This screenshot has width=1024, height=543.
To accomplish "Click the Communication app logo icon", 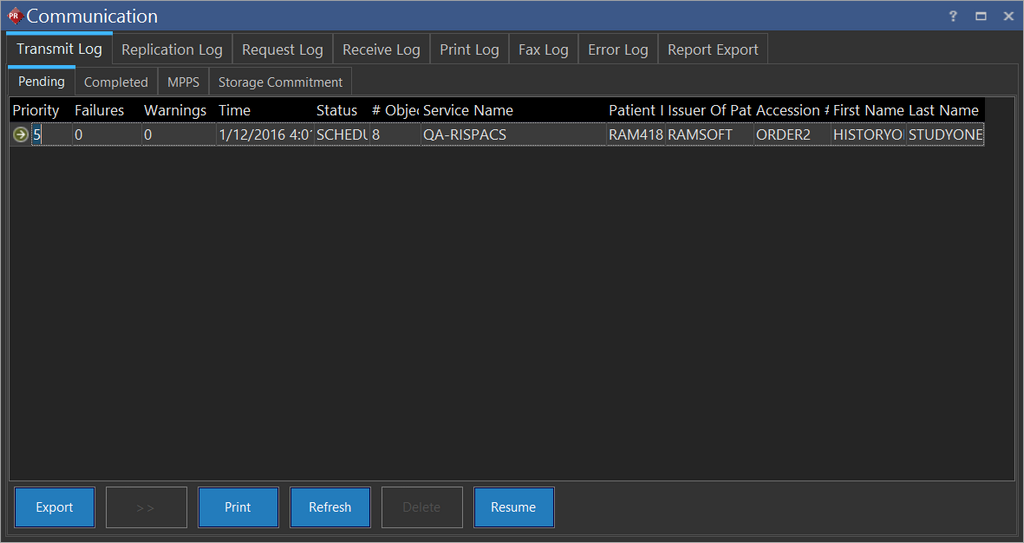I will tap(14, 16).
